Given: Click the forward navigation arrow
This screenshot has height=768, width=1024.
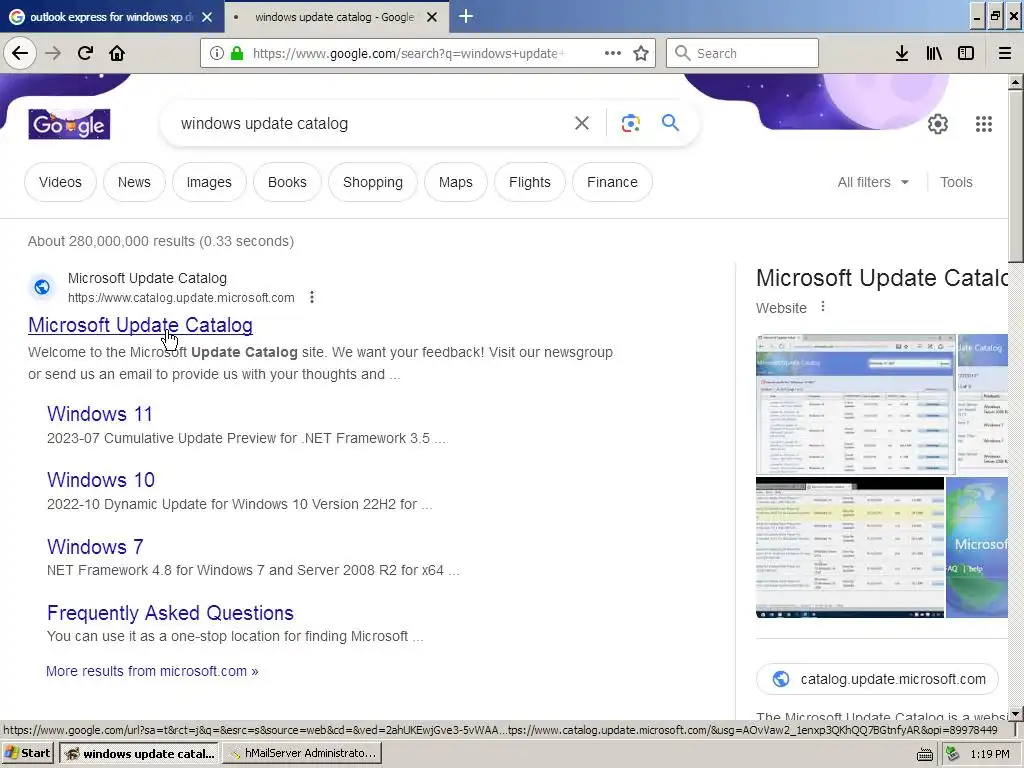Looking at the screenshot, I should (x=53, y=53).
